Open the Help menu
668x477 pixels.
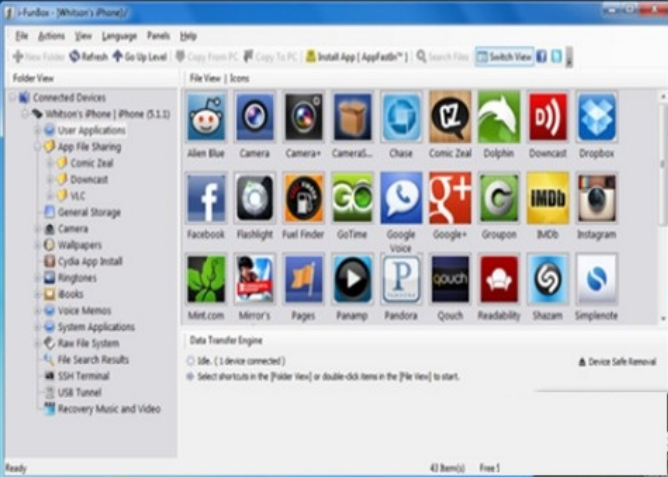pos(188,36)
